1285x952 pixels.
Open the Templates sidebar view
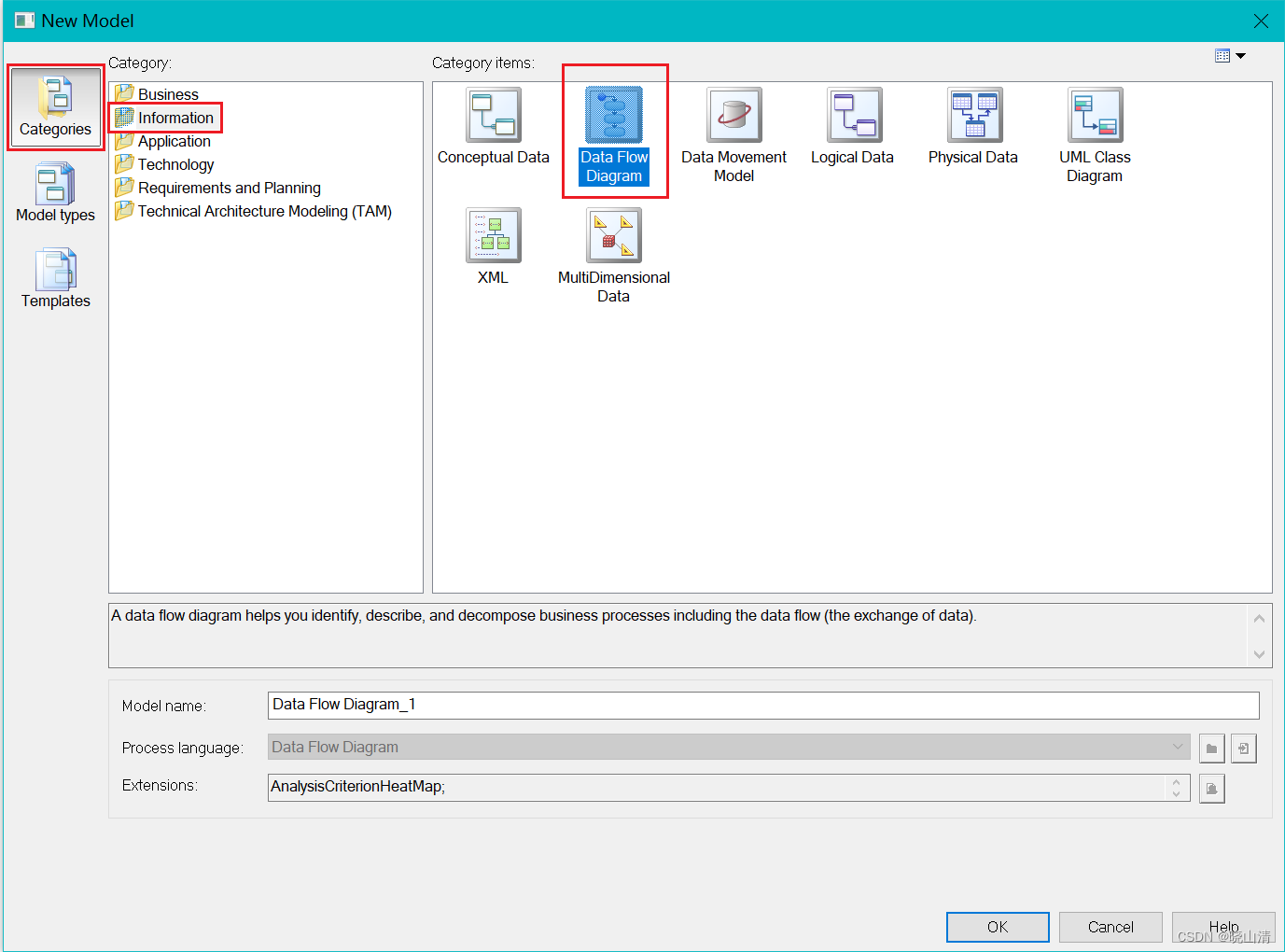click(55, 277)
